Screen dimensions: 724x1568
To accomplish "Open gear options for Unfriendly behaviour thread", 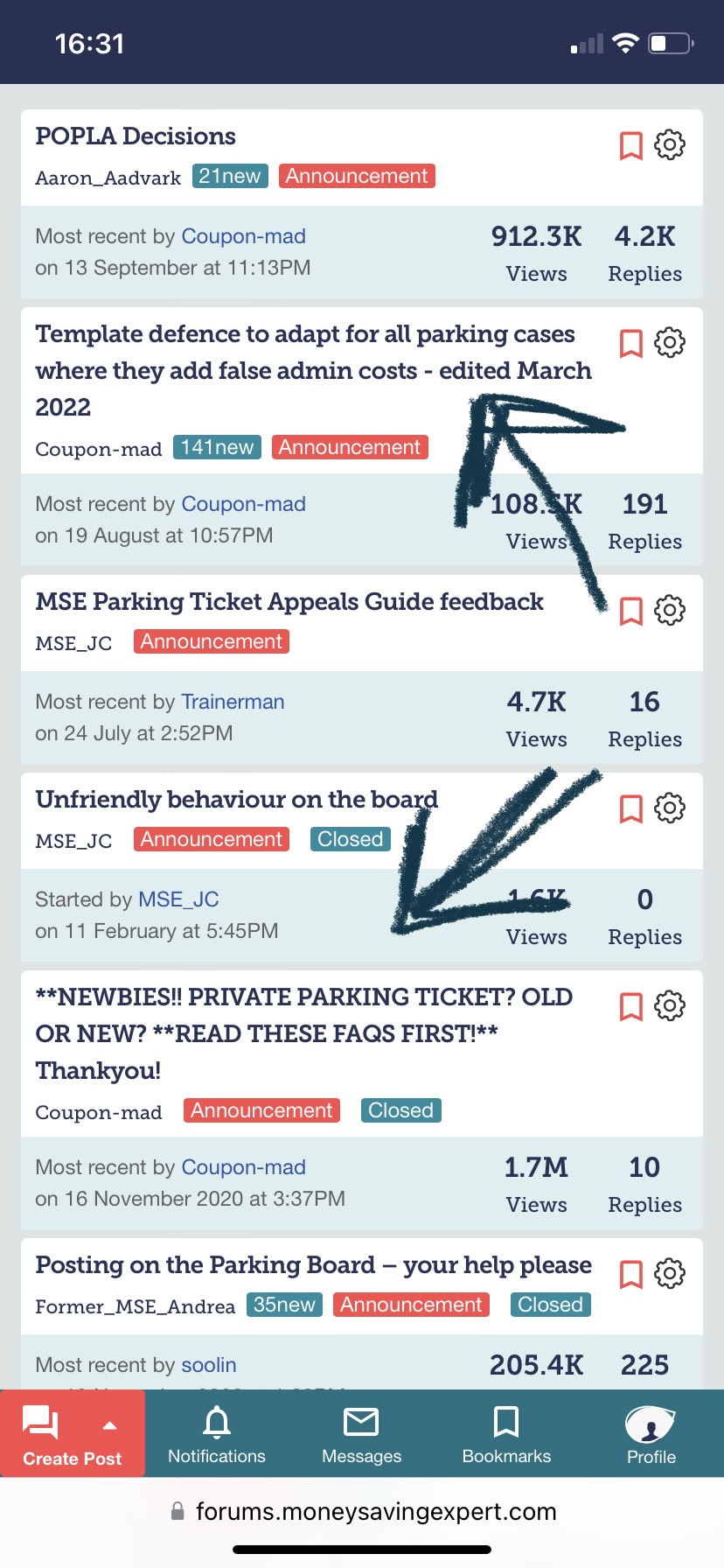I will click(670, 808).
